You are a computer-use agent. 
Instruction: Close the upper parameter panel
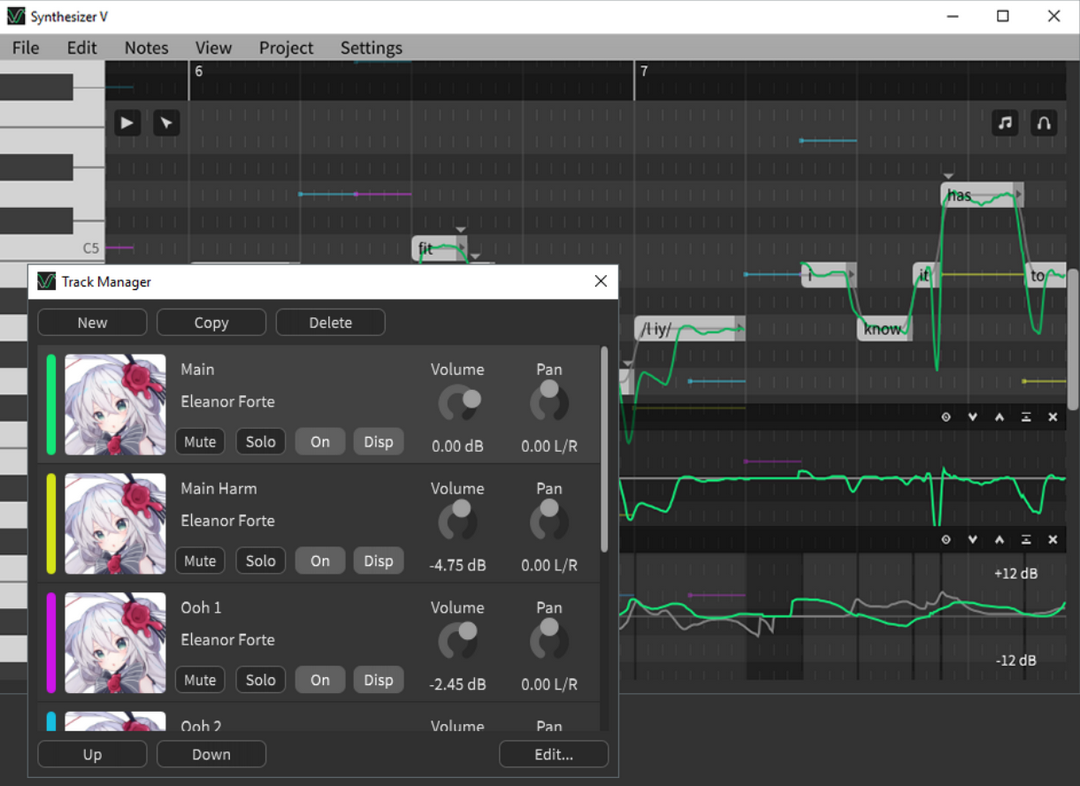pos(1052,417)
